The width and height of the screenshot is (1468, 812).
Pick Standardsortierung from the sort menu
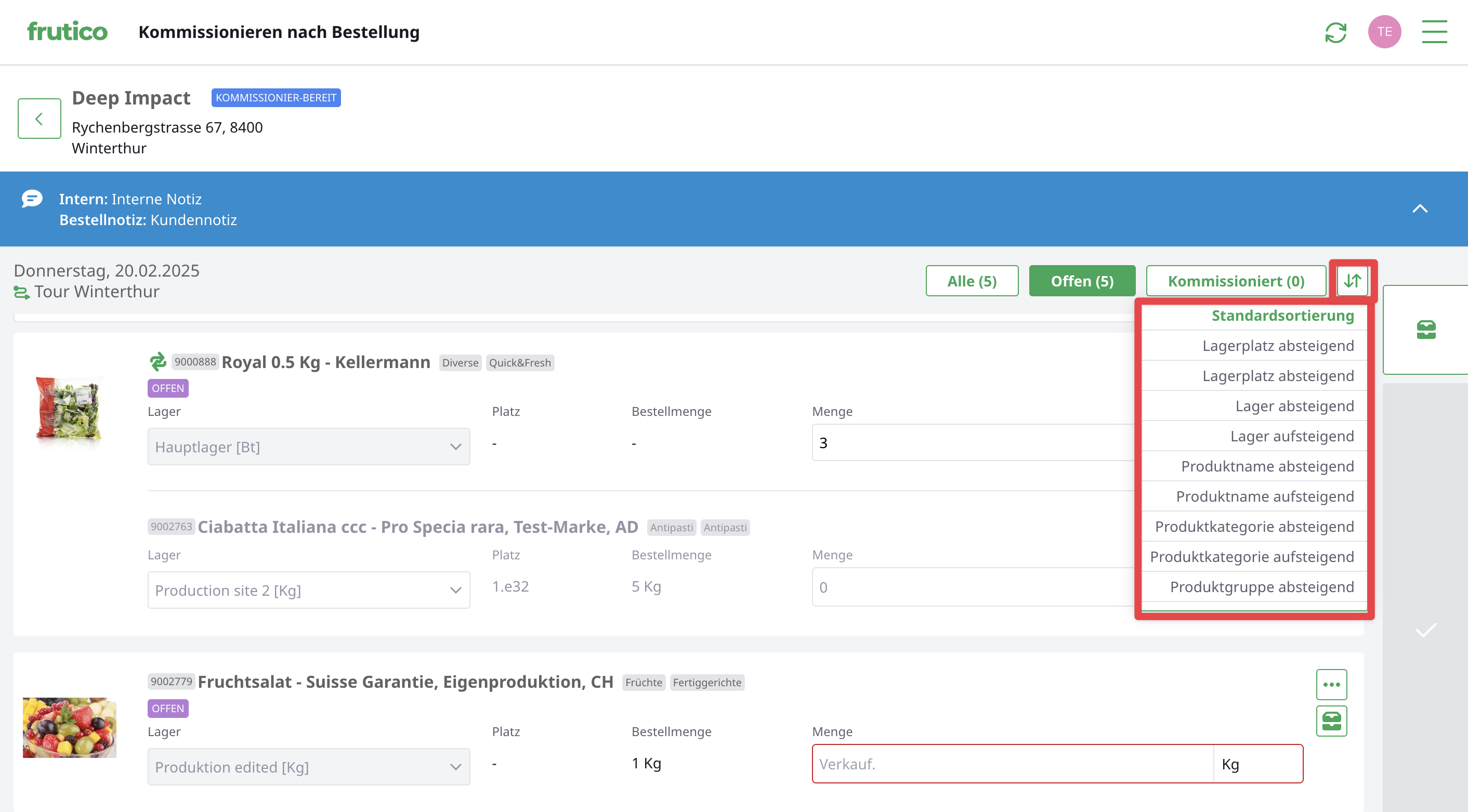(x=1282, y=315)
